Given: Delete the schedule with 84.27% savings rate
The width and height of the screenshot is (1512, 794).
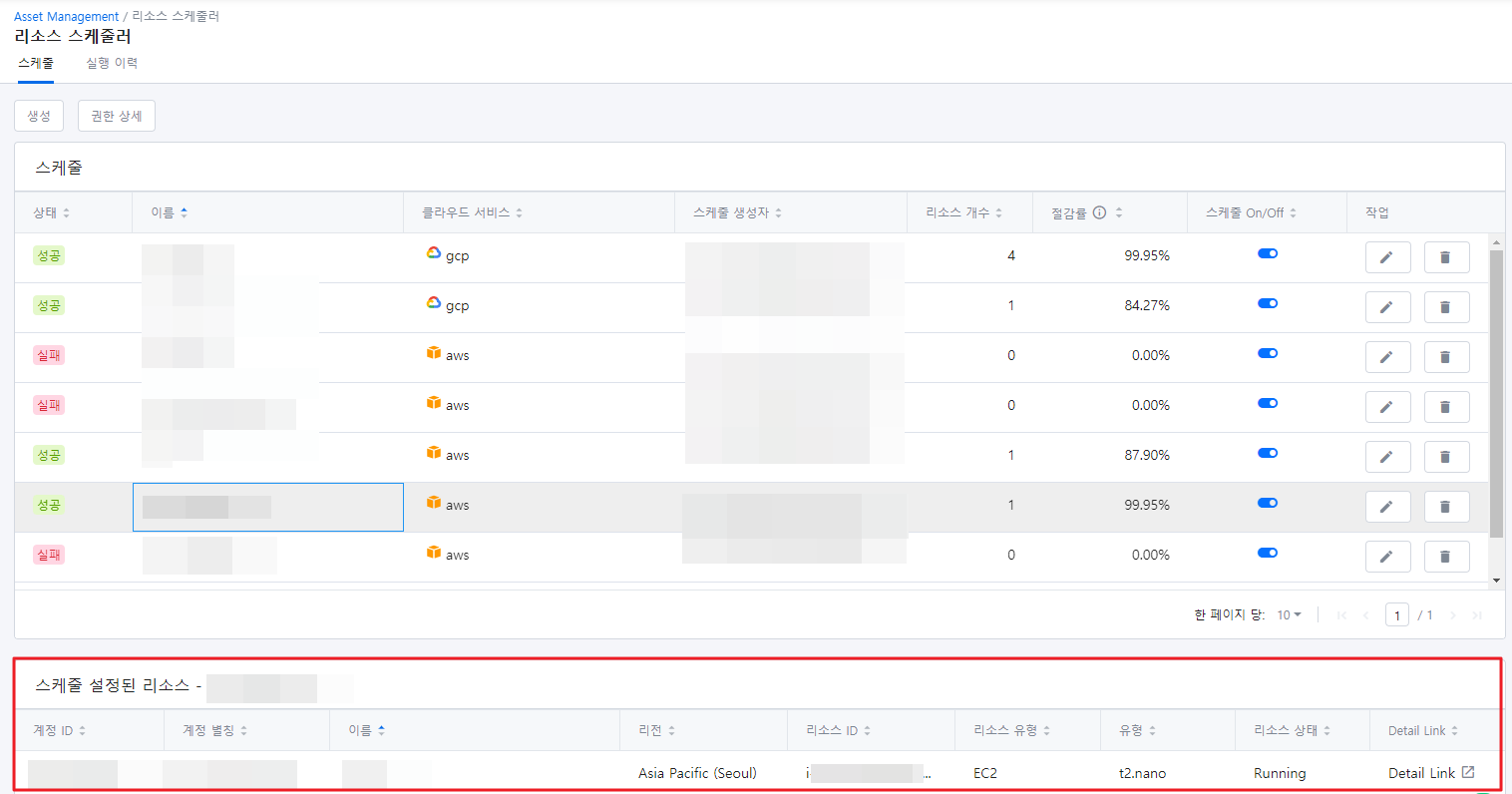Looking at the screenshot, I should point(1446,307).
